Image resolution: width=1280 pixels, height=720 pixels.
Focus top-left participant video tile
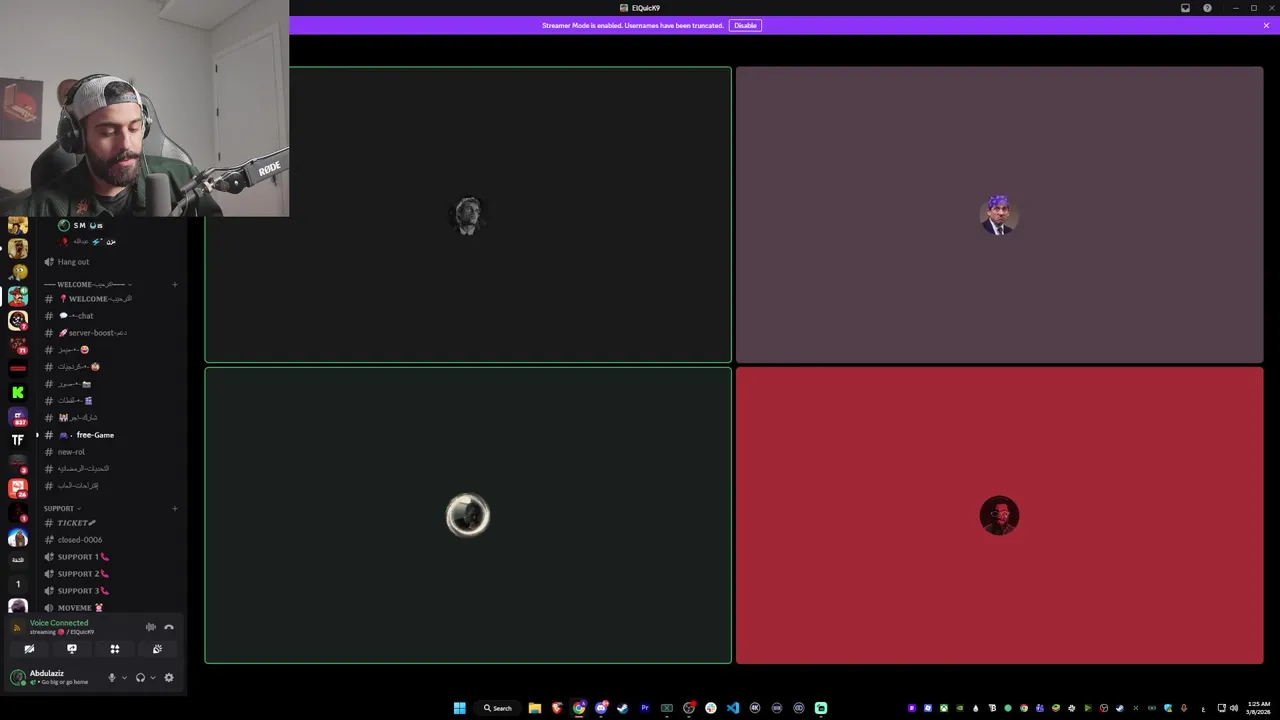click(x=468, y=215)
